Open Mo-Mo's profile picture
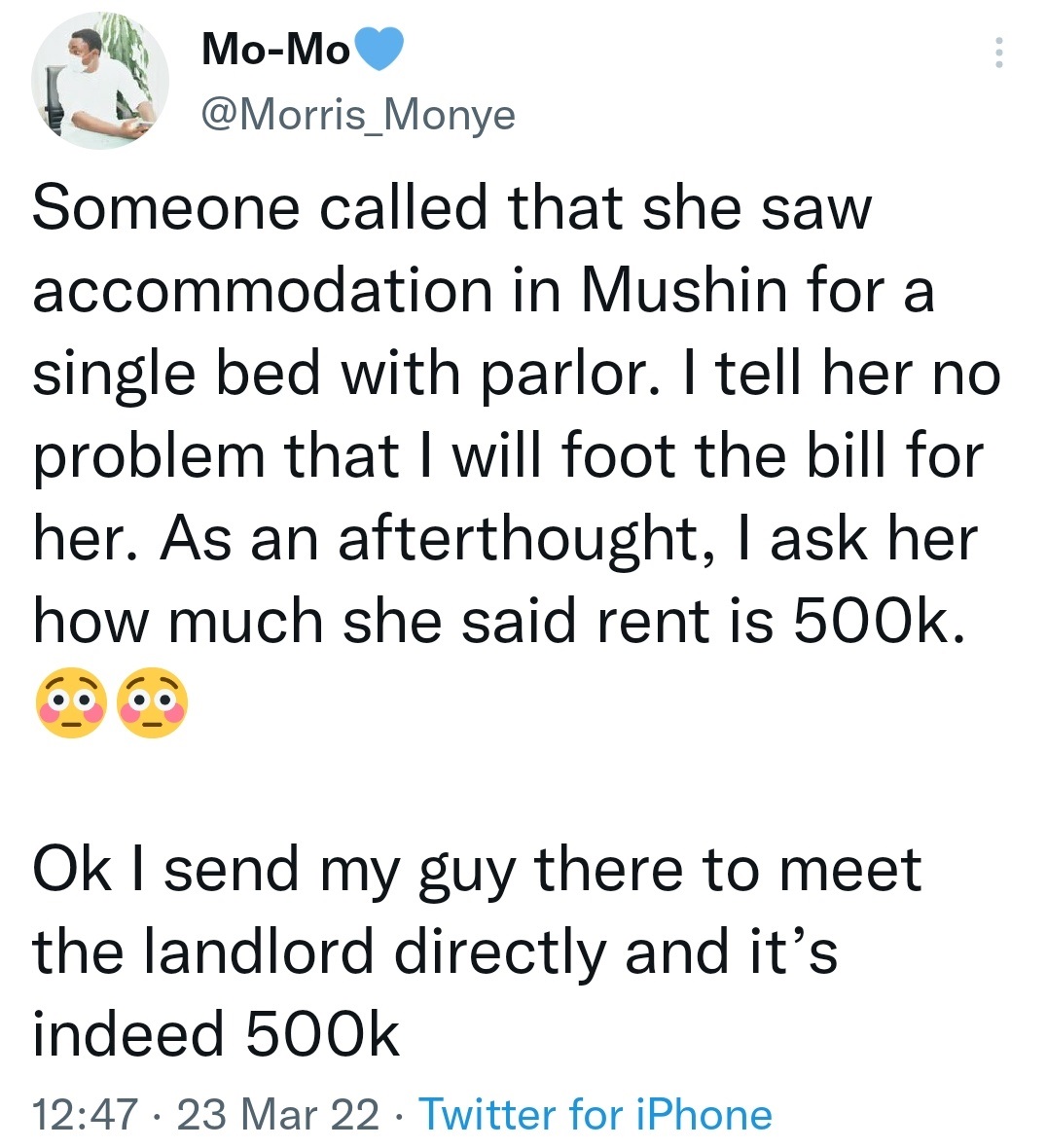 [100, 81]
